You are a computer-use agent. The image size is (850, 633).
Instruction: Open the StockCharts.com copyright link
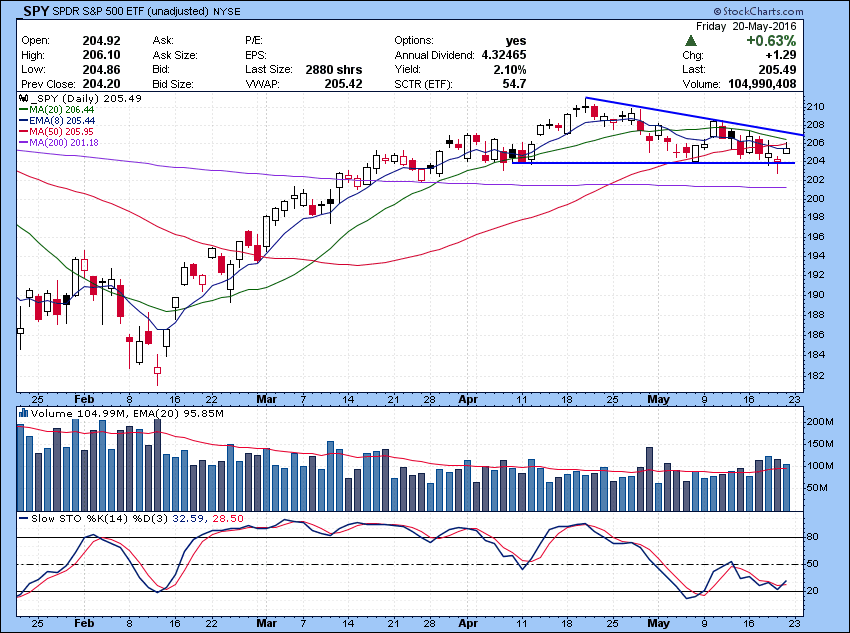758,11
